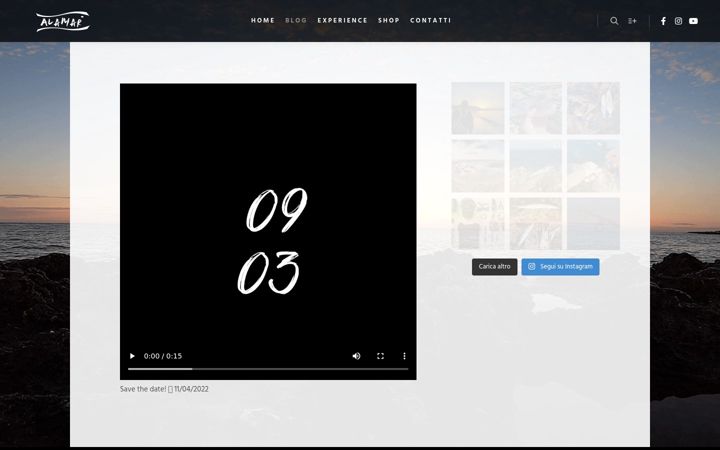Open video more options menu
Viewport: 720px width, 450px height.
point(404,356)
